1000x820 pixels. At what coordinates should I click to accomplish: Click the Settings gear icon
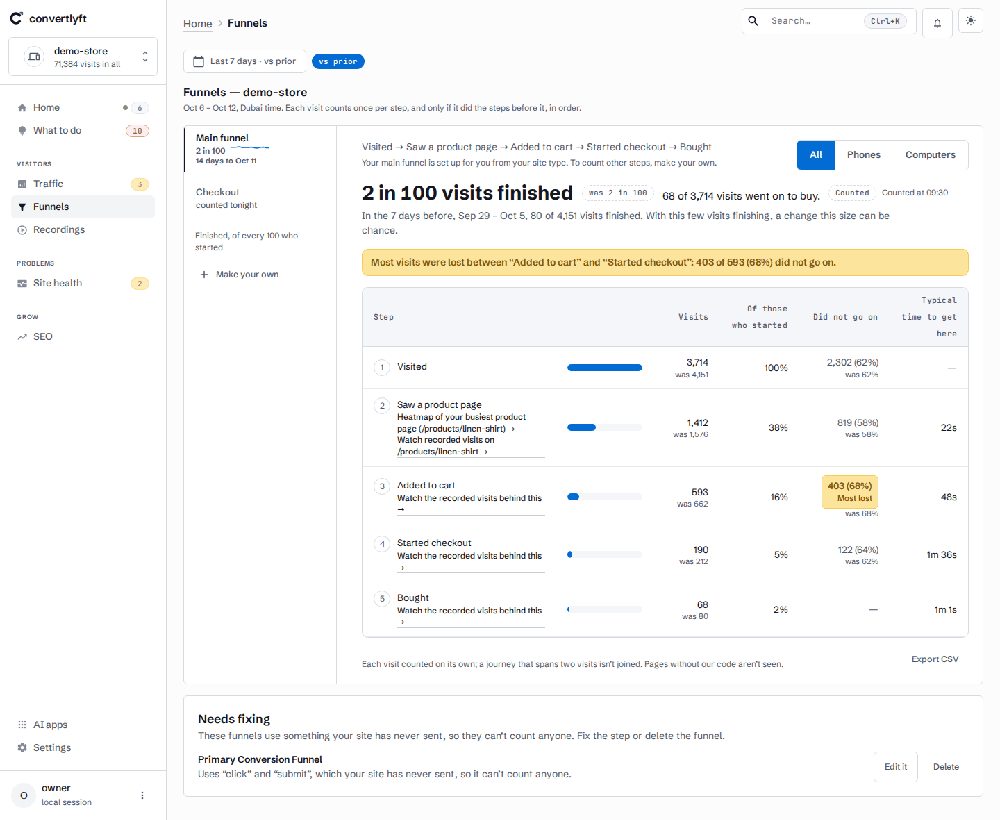pyautogui.click(x=22, y=747)
